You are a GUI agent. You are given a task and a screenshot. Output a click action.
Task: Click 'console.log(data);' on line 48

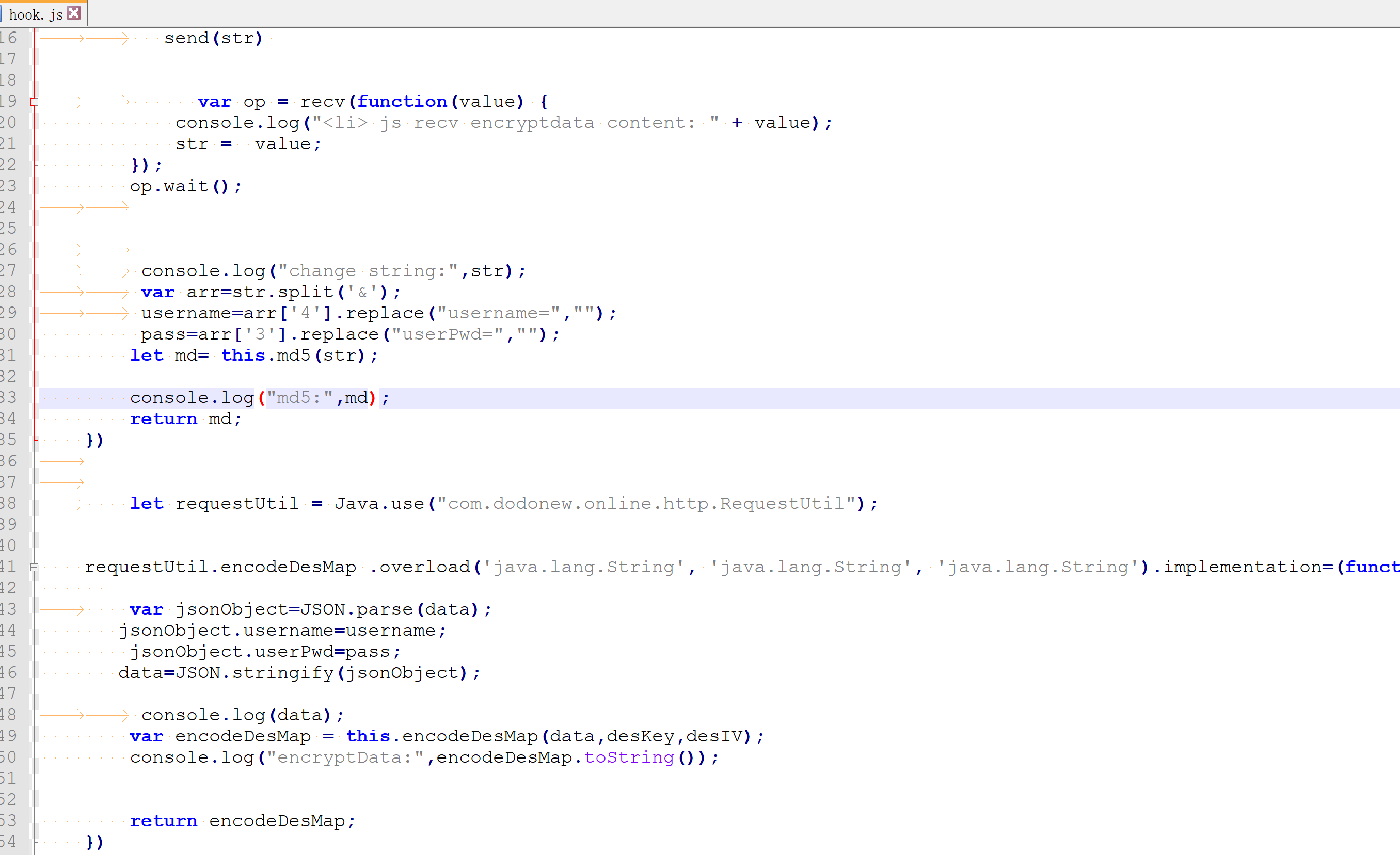point(243,715)
